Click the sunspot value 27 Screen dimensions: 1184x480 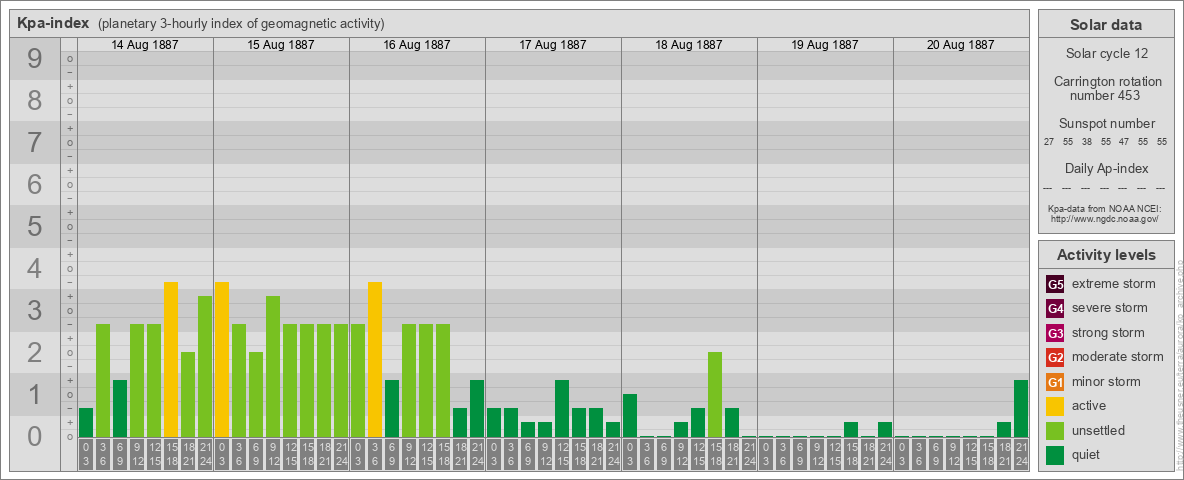click(1049, 142)
